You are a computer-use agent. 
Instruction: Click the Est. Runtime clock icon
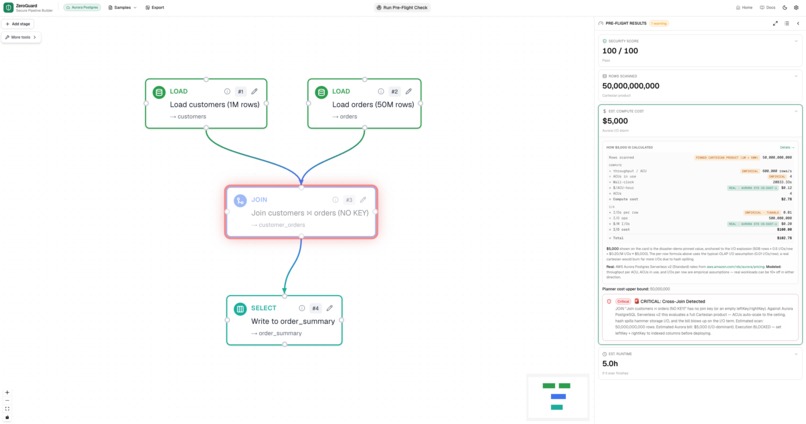point(604,354)
